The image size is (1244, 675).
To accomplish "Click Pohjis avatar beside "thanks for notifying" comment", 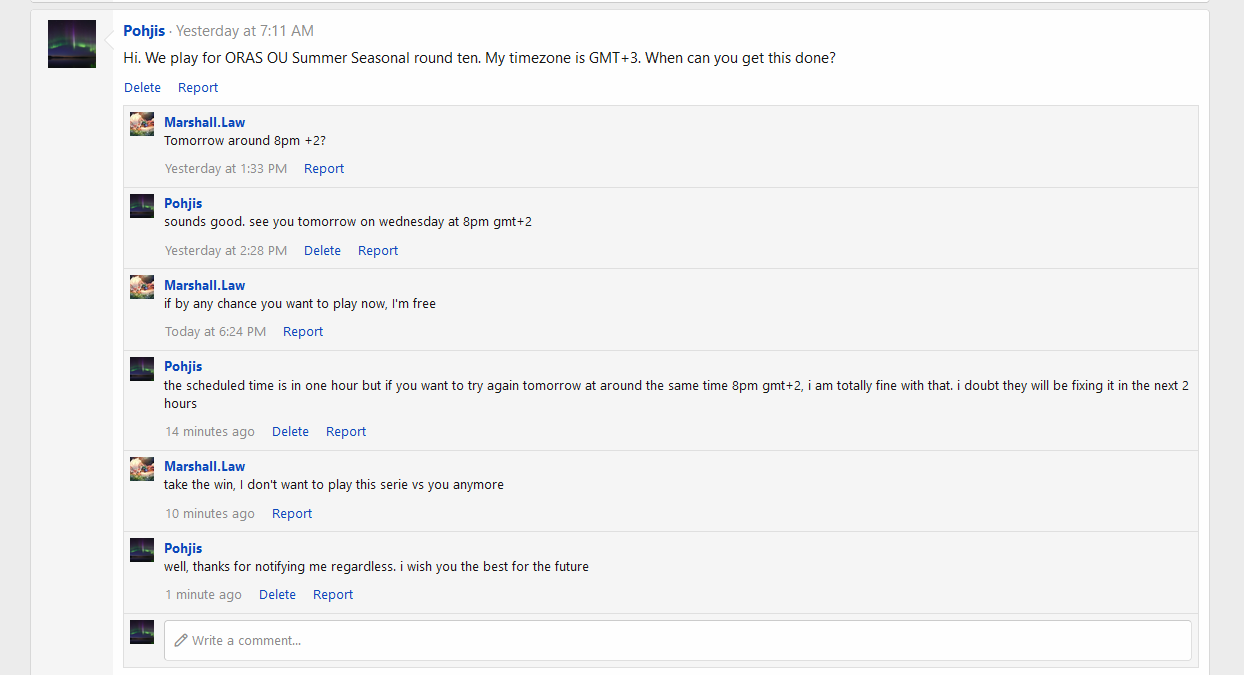I will tap(142, 550).
